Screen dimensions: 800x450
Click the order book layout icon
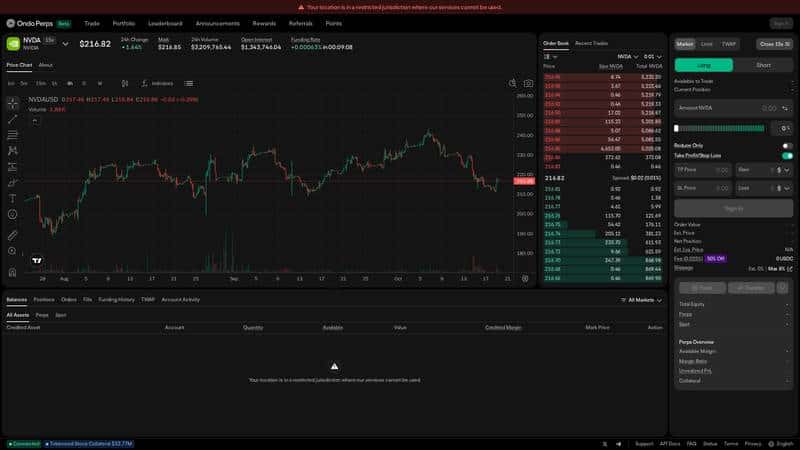550,57
